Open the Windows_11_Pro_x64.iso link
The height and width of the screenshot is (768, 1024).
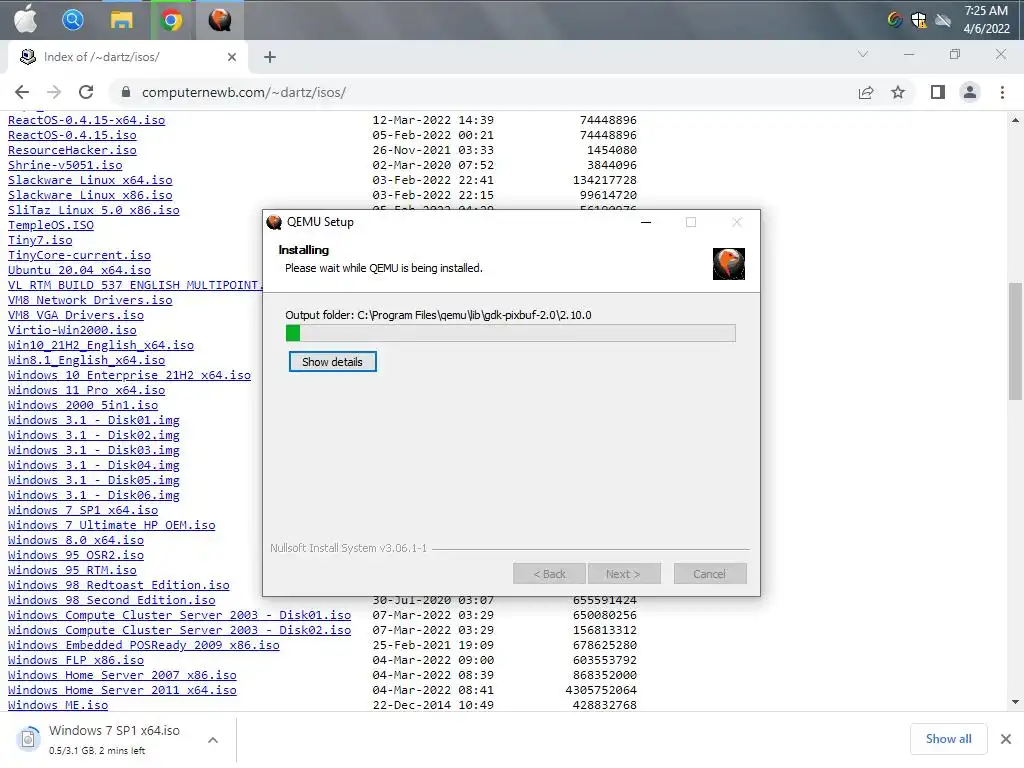coord(86,391)
